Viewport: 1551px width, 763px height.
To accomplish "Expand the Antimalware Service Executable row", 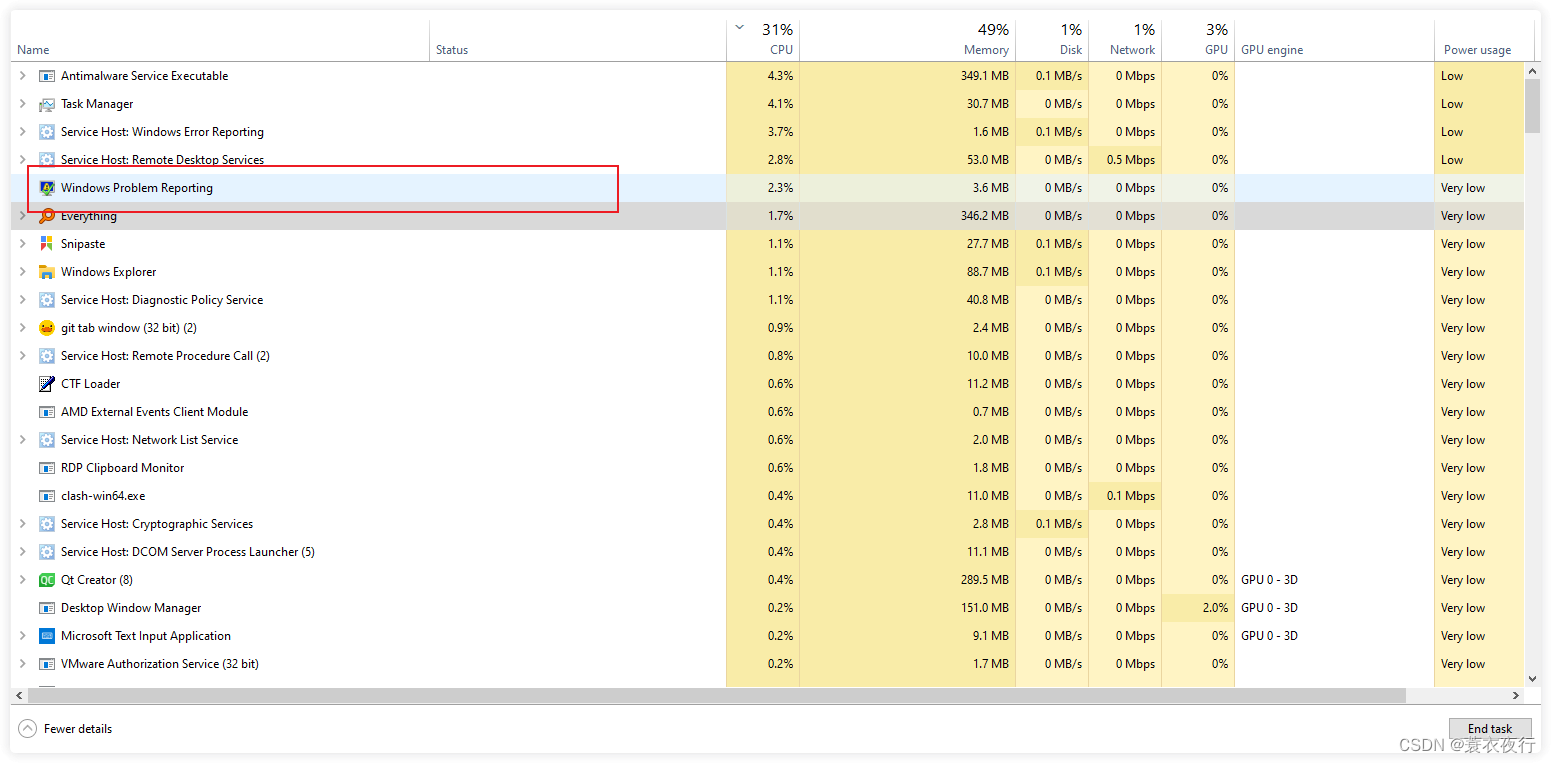I will click(23, 76).
